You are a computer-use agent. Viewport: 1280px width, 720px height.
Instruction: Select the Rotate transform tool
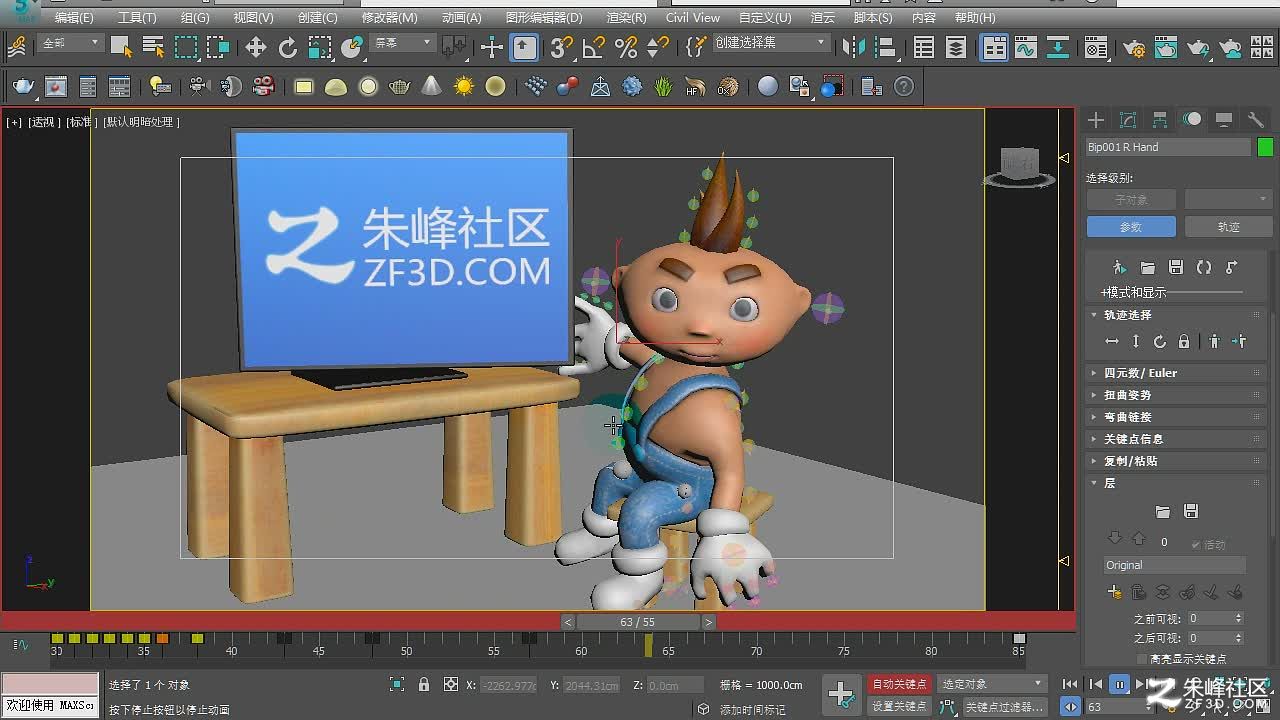click(288, 47)
